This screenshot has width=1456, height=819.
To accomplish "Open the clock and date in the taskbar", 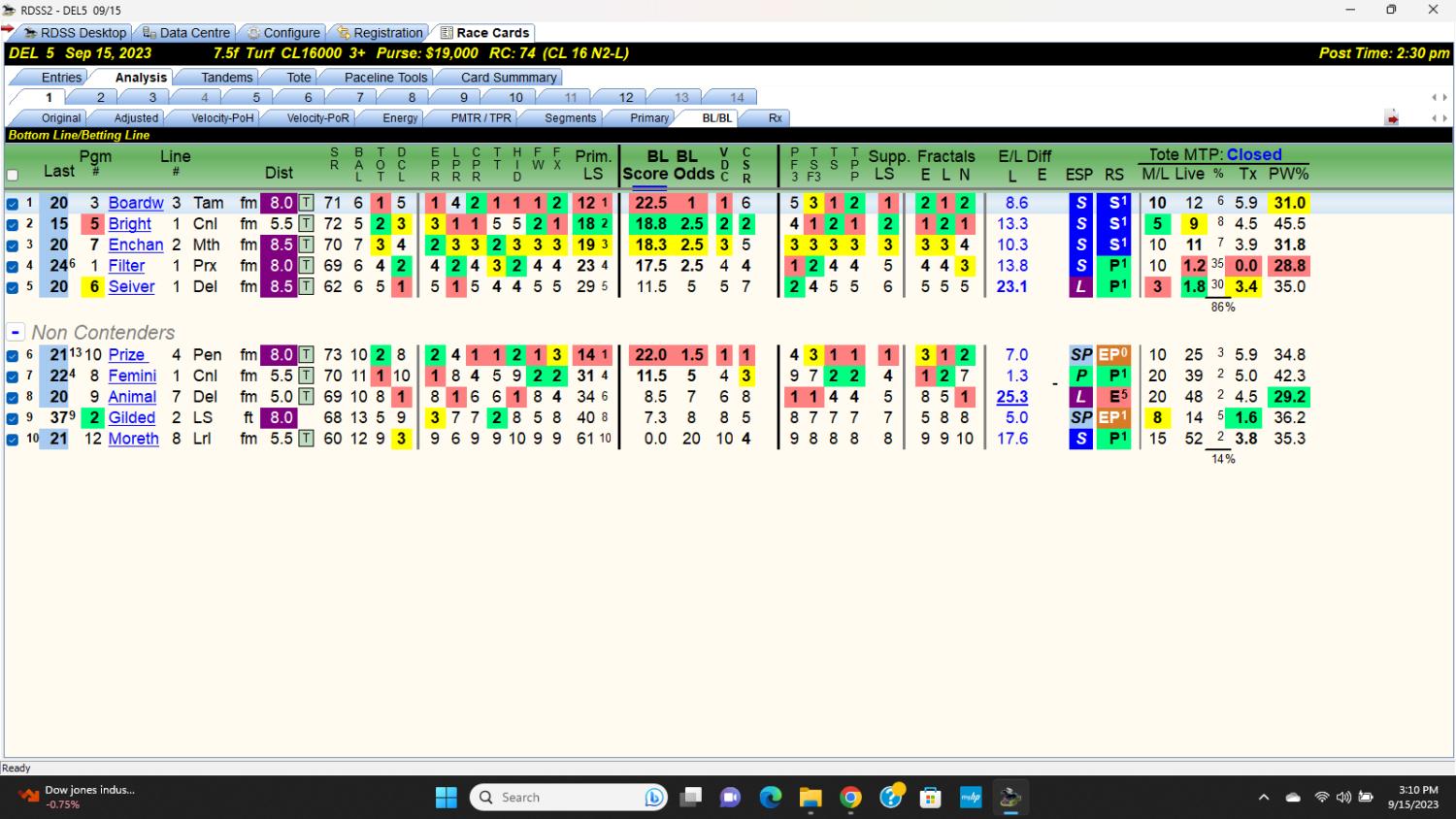I will tap(1413, 798).
